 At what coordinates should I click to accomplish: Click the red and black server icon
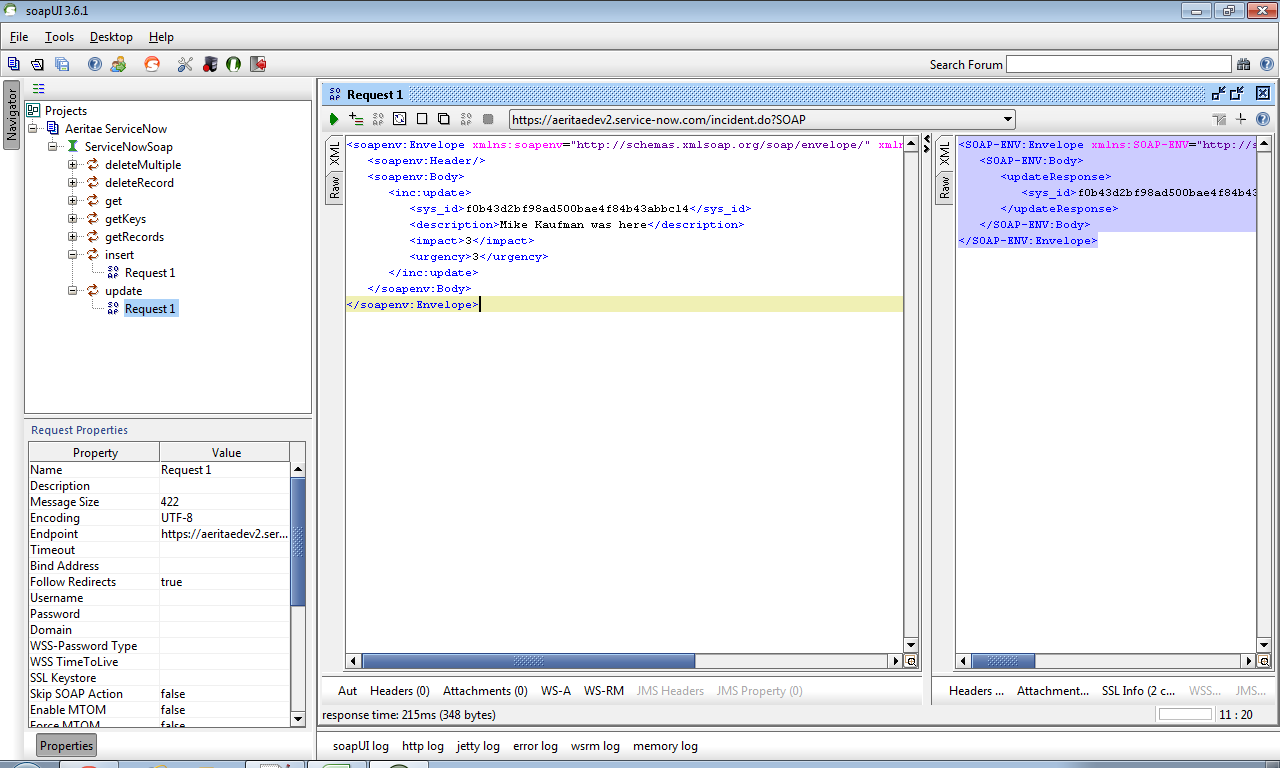[210, 64]
